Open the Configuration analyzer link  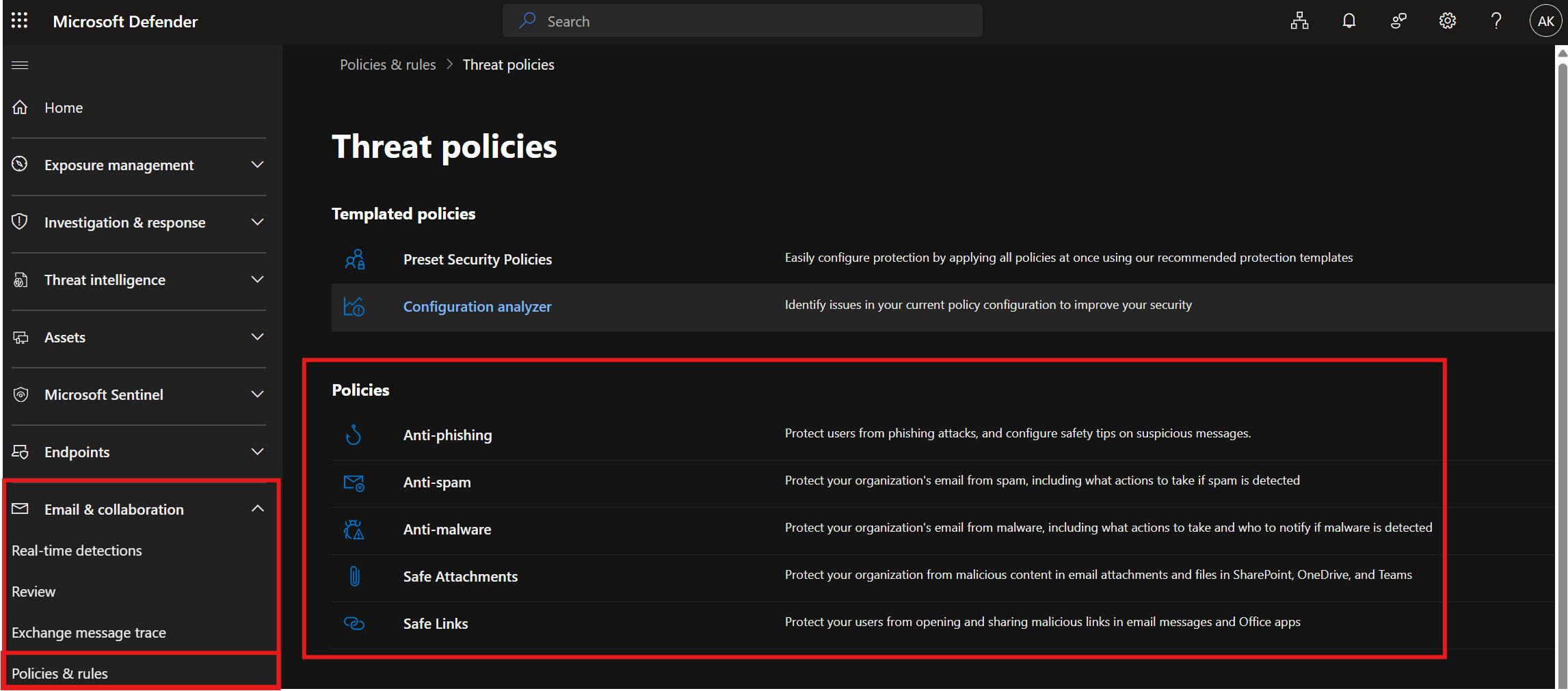[477, 307]
